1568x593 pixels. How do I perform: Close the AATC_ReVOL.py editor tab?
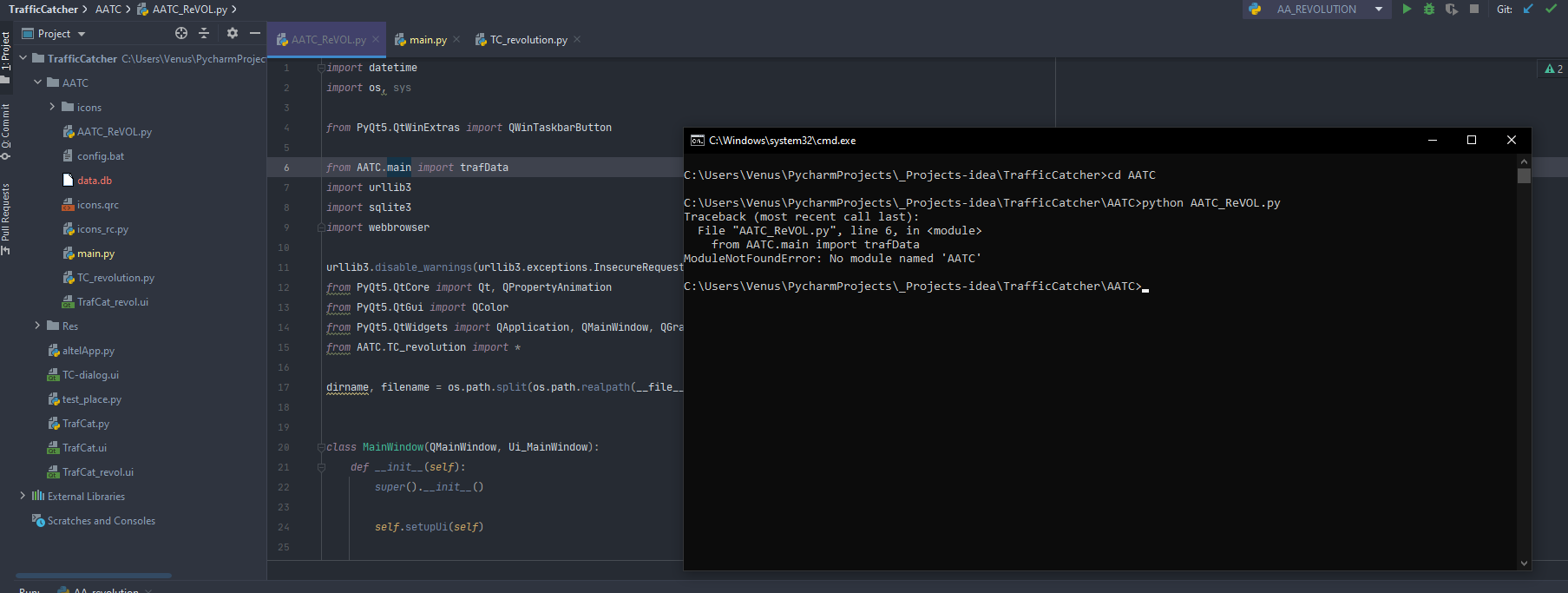[x=376, y=39]
